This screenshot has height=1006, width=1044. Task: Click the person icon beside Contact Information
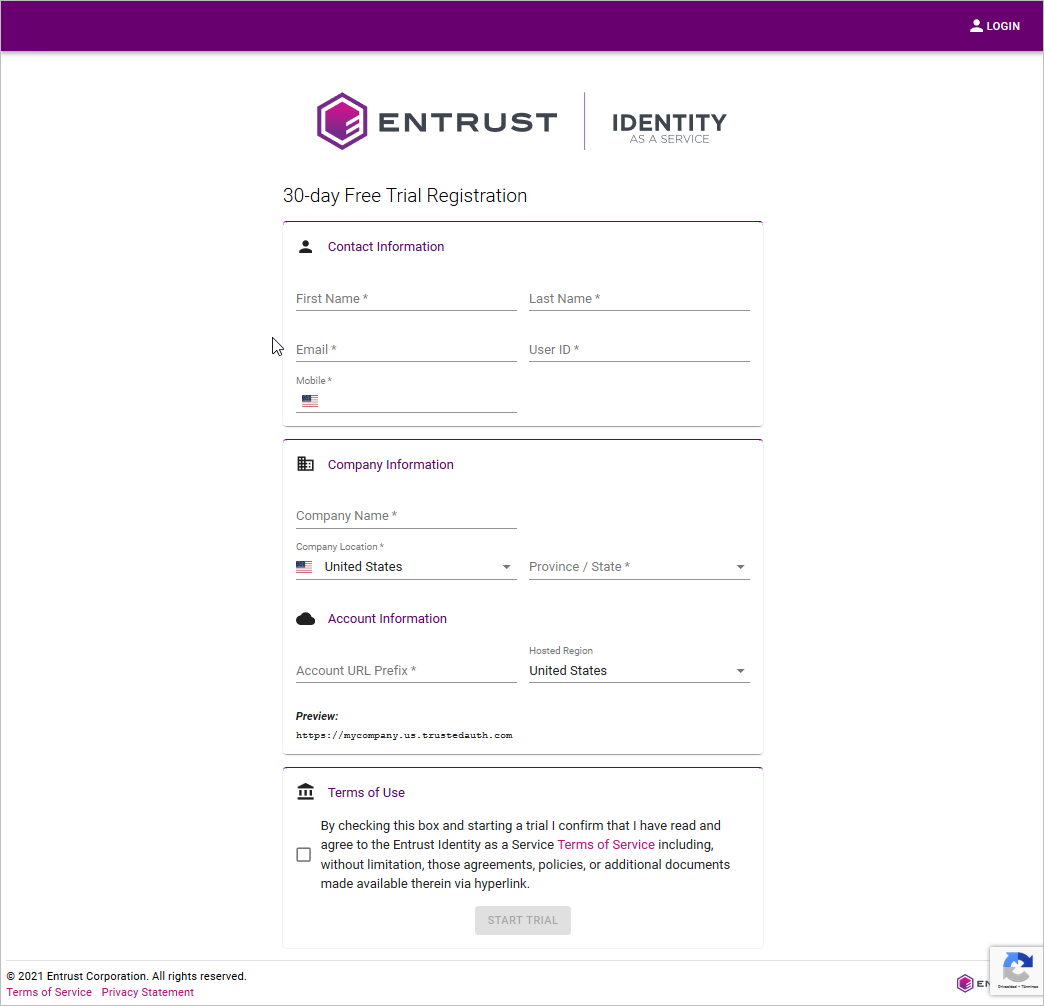pos(306,246)
